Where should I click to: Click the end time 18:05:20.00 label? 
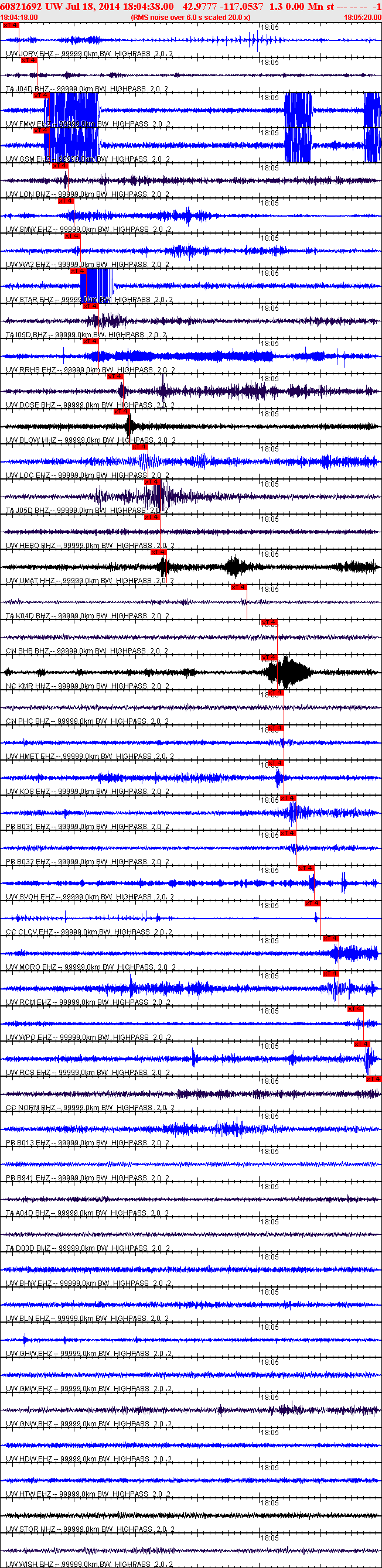click(x=363, y=18)
